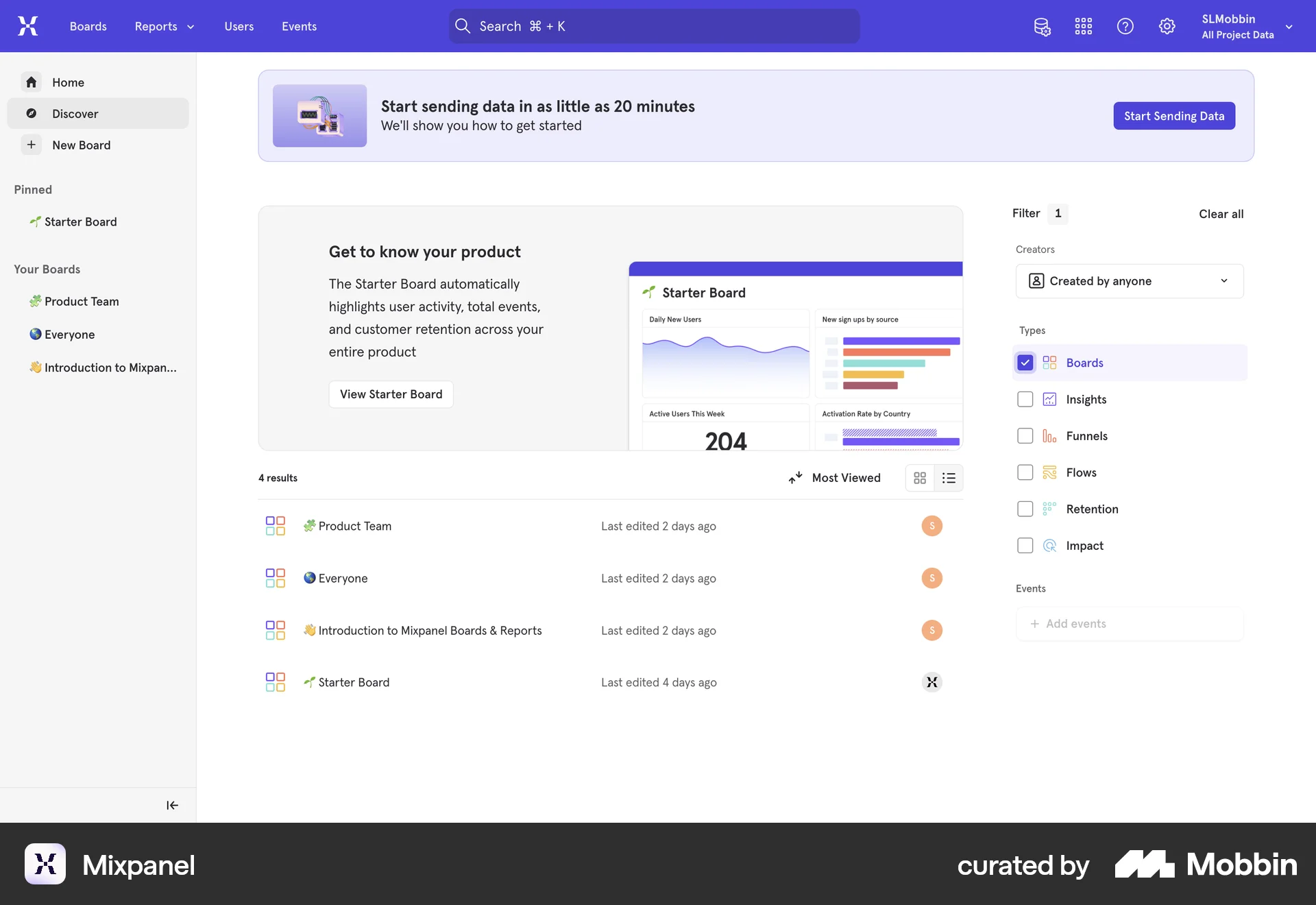
Task: Open the Reports dropdown menu
Action: 164,26
